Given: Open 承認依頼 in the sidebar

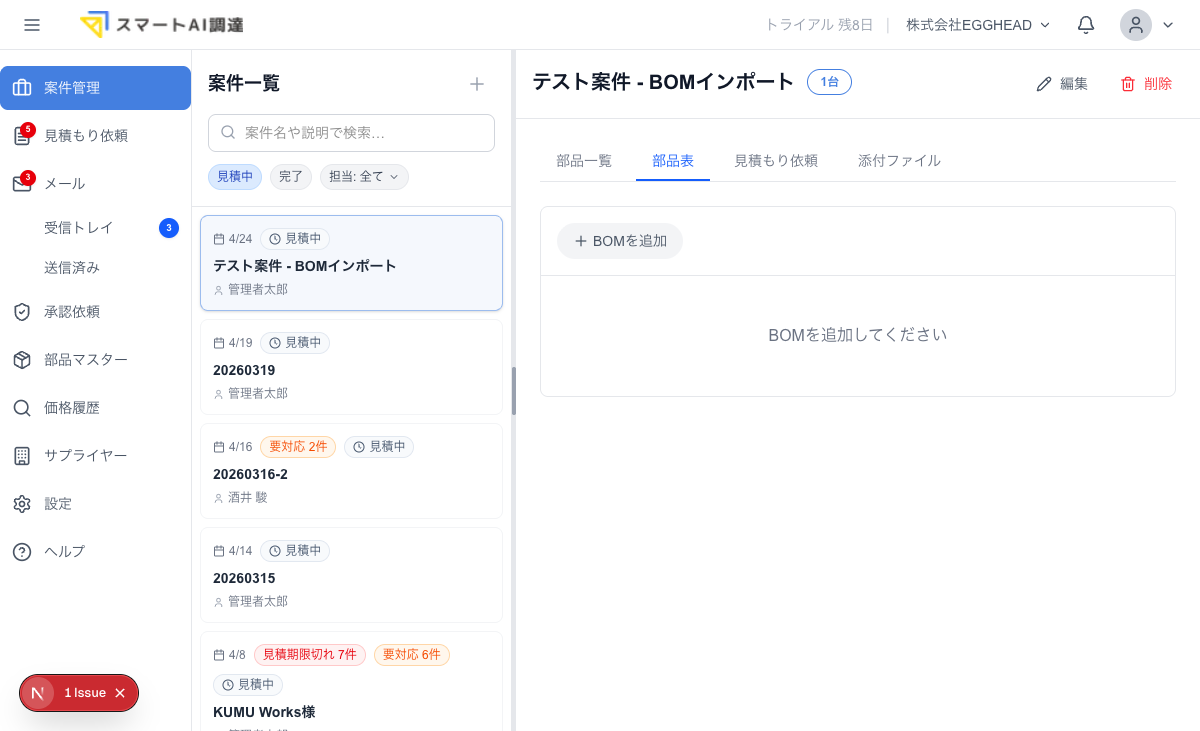Looking at the screenshot, I should (x=95, y=312).
